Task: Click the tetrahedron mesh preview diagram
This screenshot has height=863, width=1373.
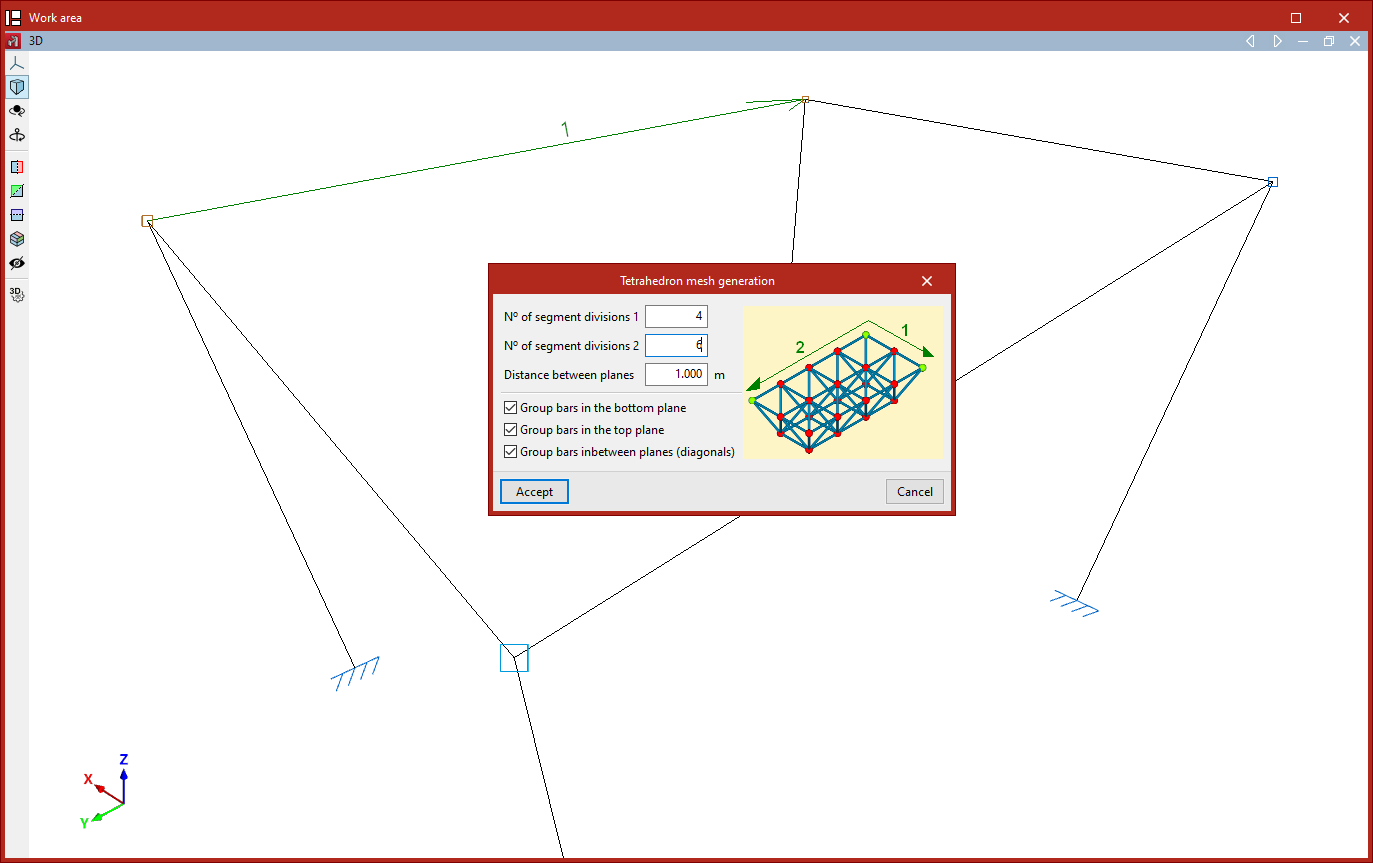Action: [844, 383]
